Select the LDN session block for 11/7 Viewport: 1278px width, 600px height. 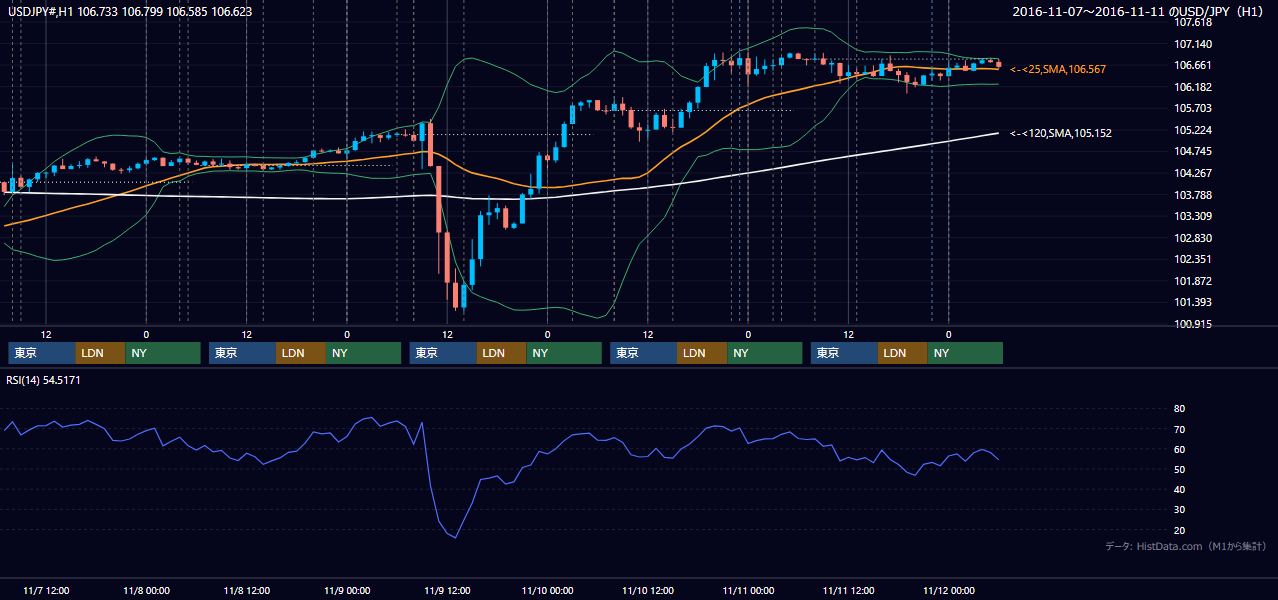coord(101,353)
